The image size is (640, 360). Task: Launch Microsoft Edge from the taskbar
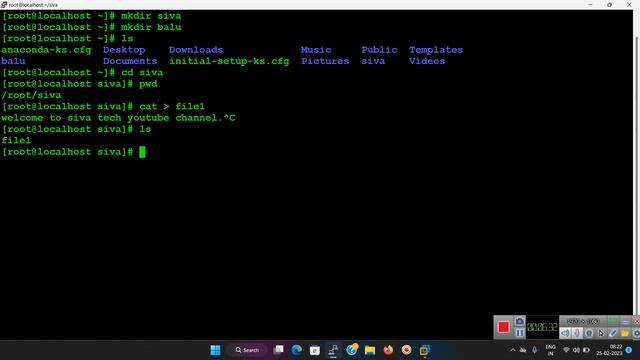(x=297, y=350)
